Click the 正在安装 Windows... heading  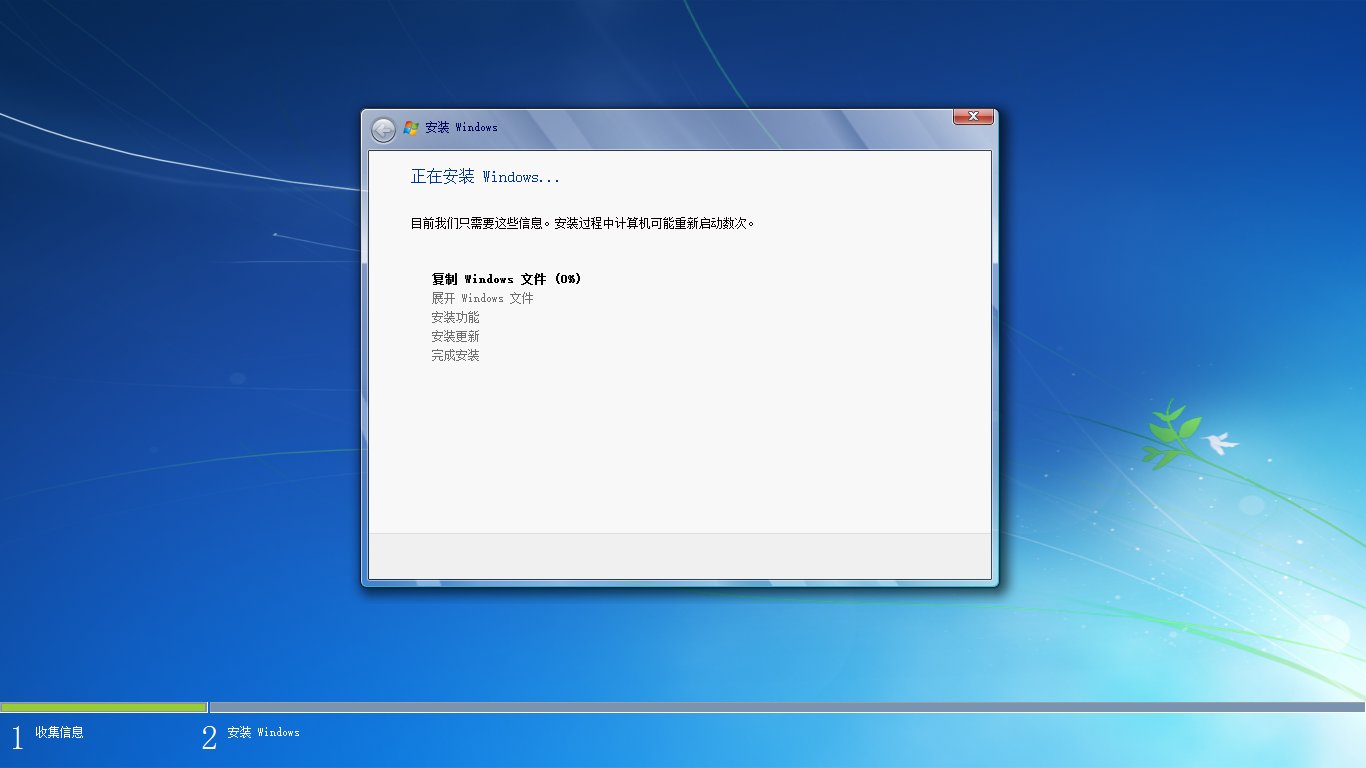(x=485, y=176)
